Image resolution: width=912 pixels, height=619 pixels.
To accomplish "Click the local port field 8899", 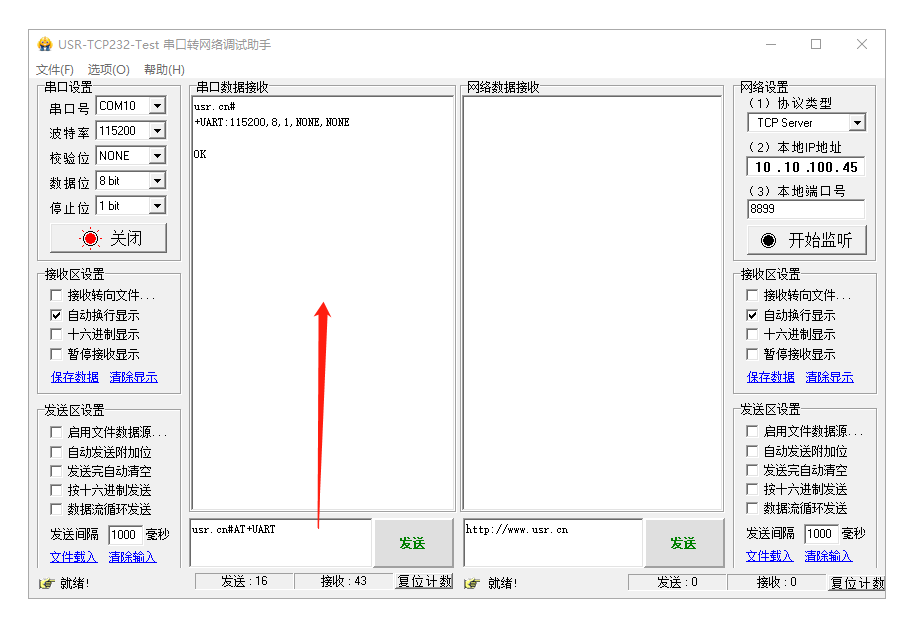I will point(806,209).
